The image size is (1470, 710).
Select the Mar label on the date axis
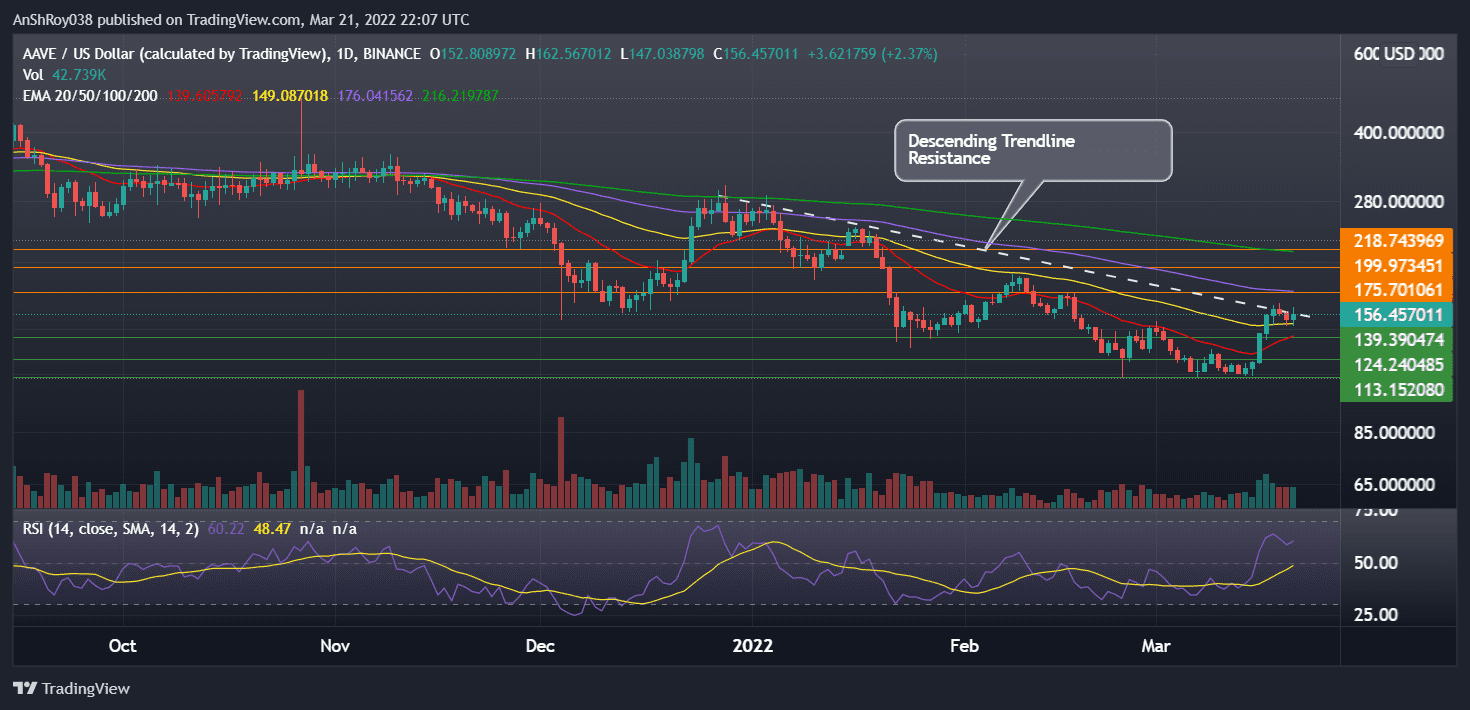1156,647
